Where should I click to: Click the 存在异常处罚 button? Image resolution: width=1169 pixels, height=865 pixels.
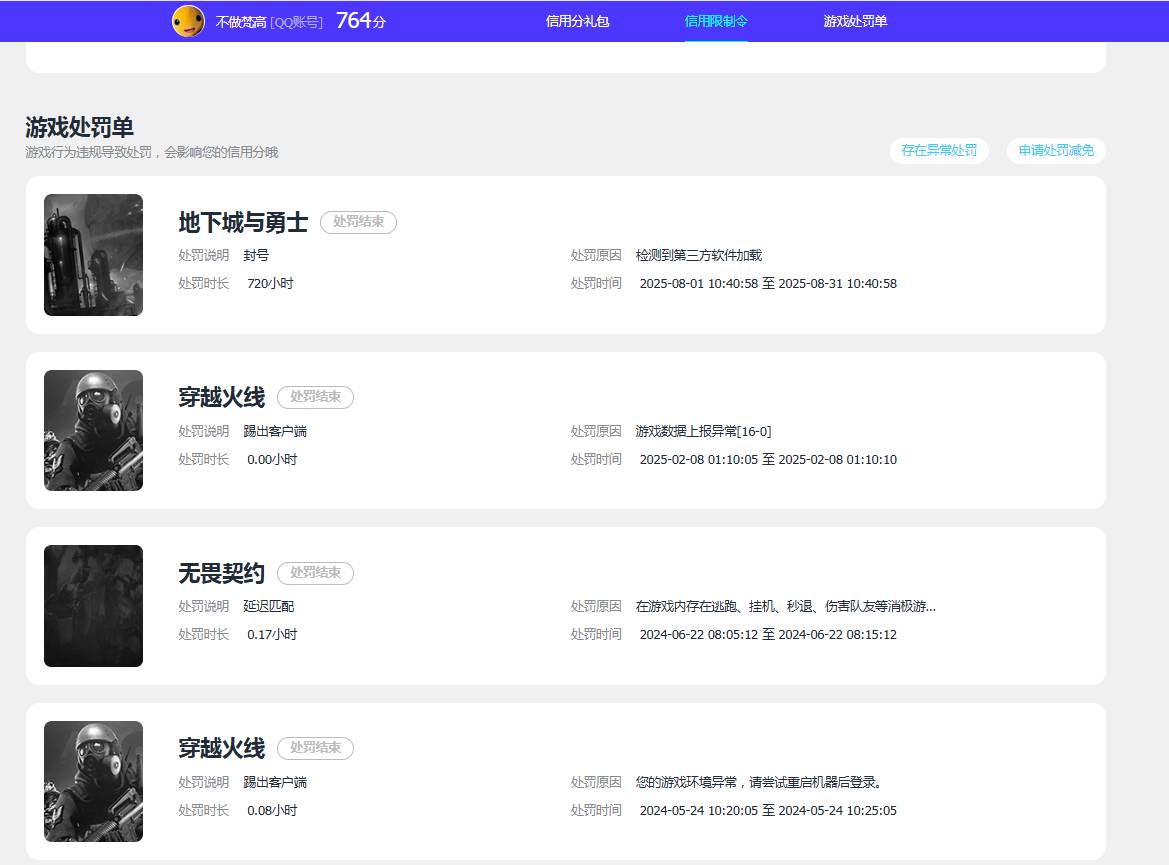[x=939, y=151]
